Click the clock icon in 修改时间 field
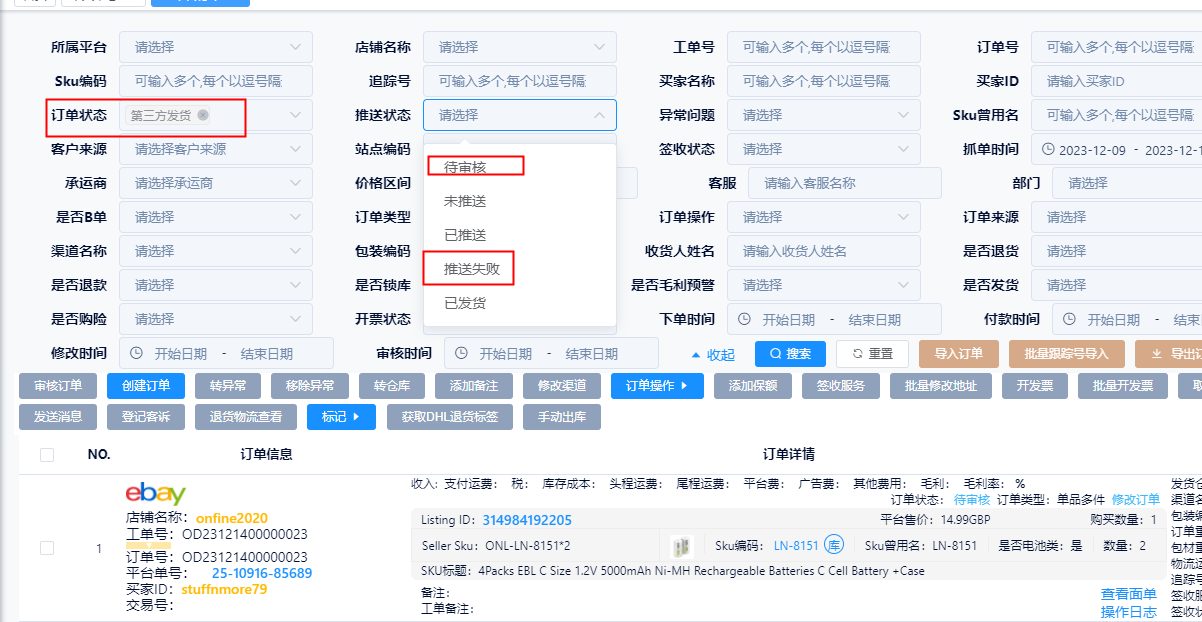 pyautogui.click(x=138, y=353)
